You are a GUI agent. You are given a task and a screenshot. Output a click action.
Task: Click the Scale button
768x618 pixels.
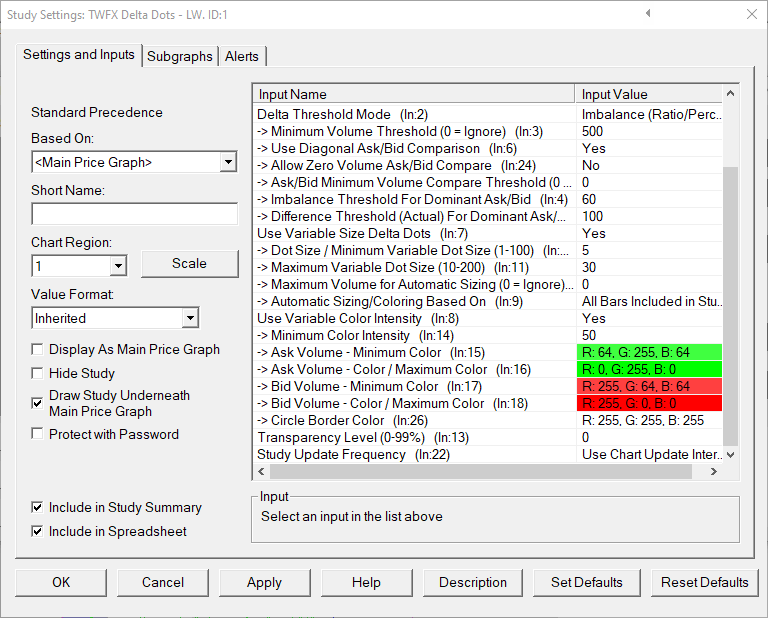point(189,264)
